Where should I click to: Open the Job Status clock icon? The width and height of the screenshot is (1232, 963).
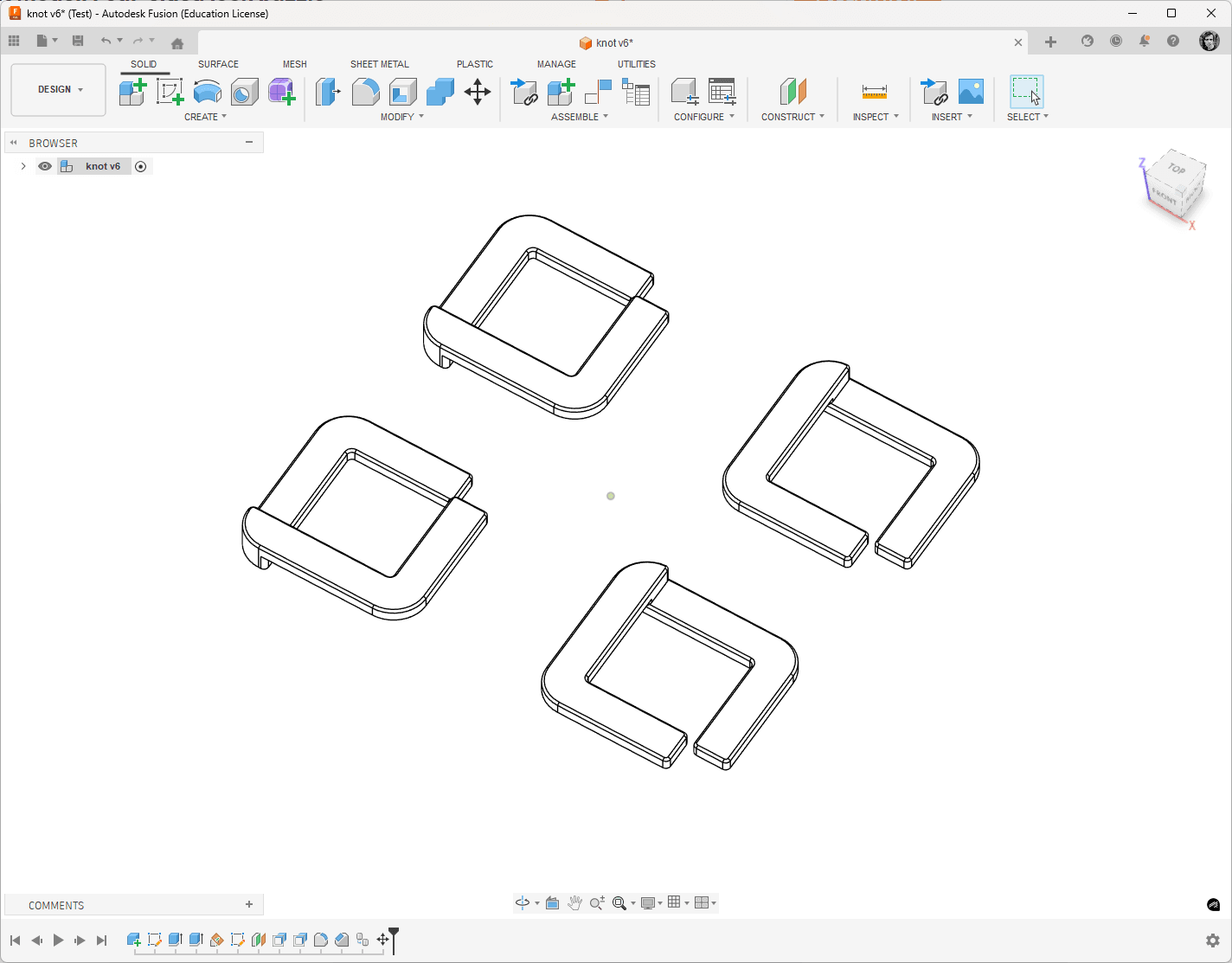(1116, 41)
